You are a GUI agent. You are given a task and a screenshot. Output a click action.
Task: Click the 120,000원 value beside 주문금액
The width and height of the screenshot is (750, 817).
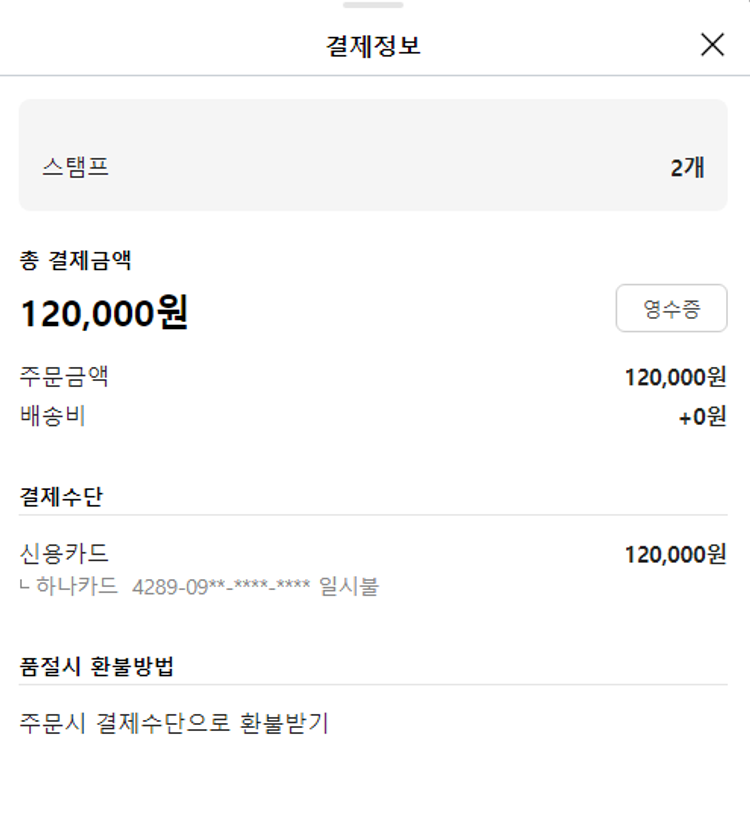pyautogui.click(x=675, y=377)
